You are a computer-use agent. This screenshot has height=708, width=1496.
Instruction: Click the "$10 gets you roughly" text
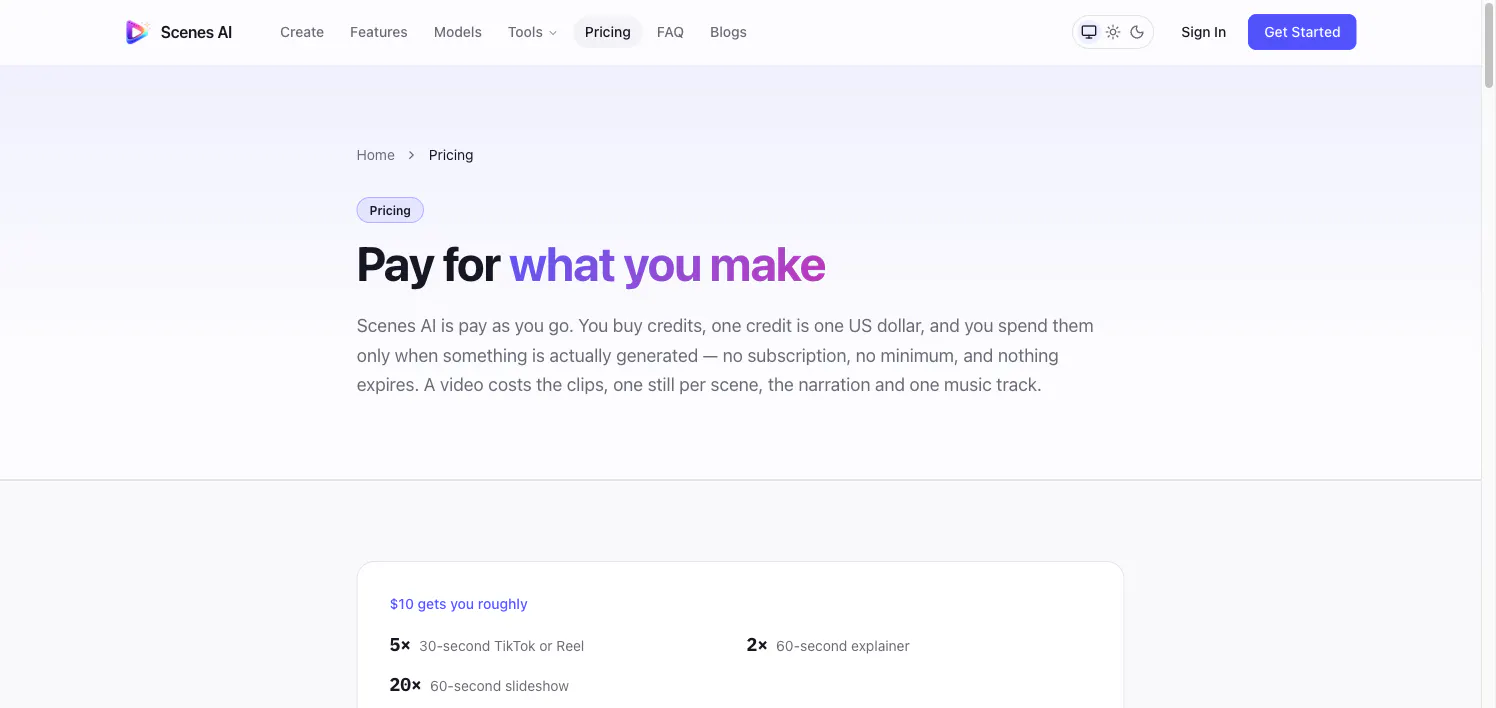[459, 604]
